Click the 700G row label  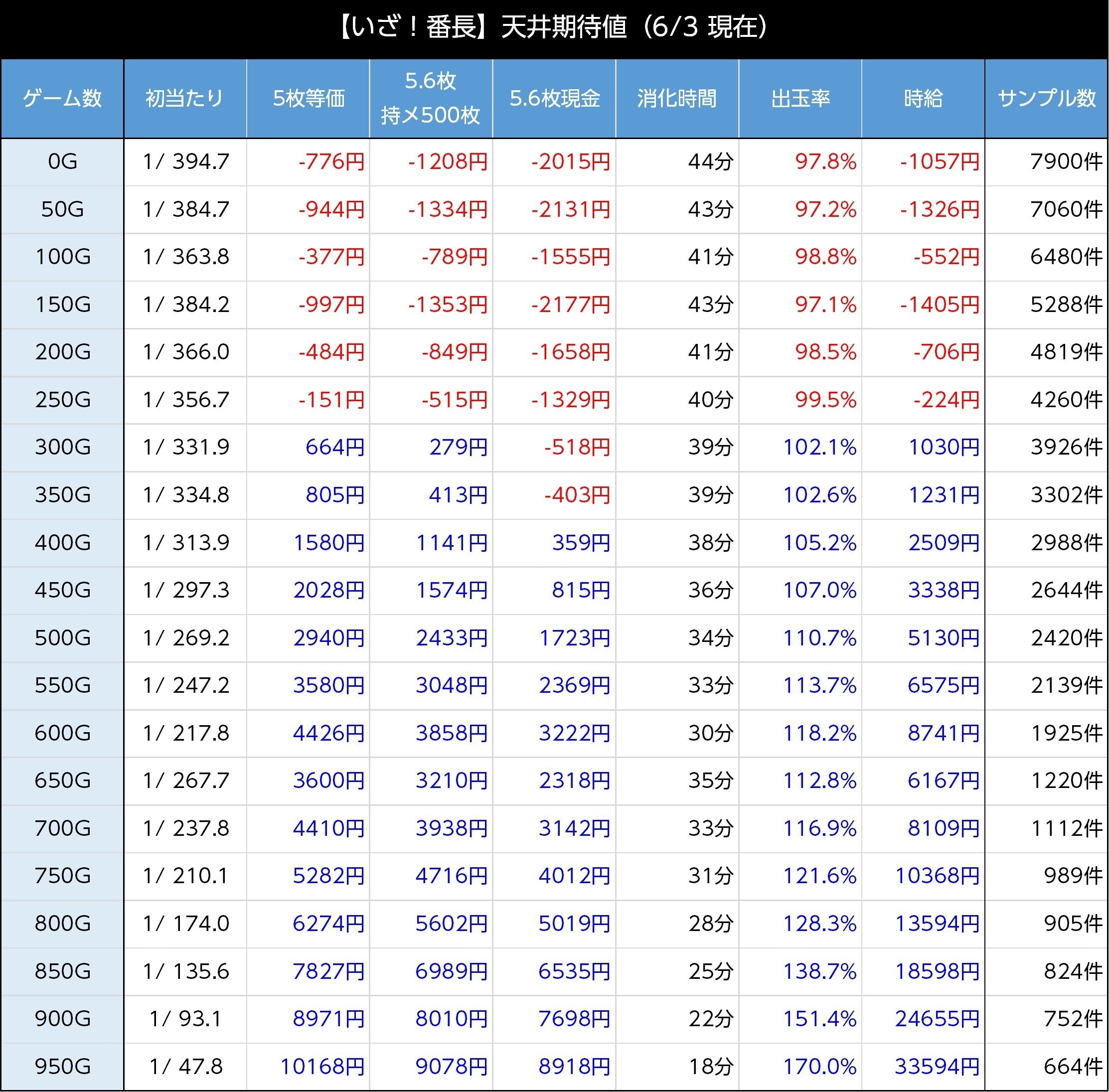pos(62,828)
